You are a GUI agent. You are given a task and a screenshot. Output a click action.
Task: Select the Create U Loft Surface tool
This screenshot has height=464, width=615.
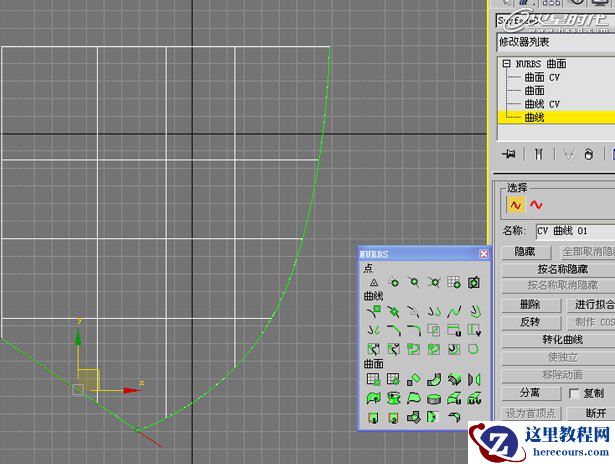point(453,398)
